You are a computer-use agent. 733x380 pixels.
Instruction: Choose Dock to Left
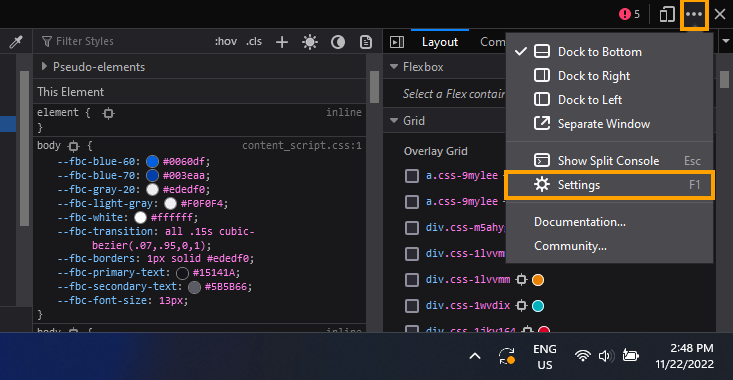tap(609, 100)
